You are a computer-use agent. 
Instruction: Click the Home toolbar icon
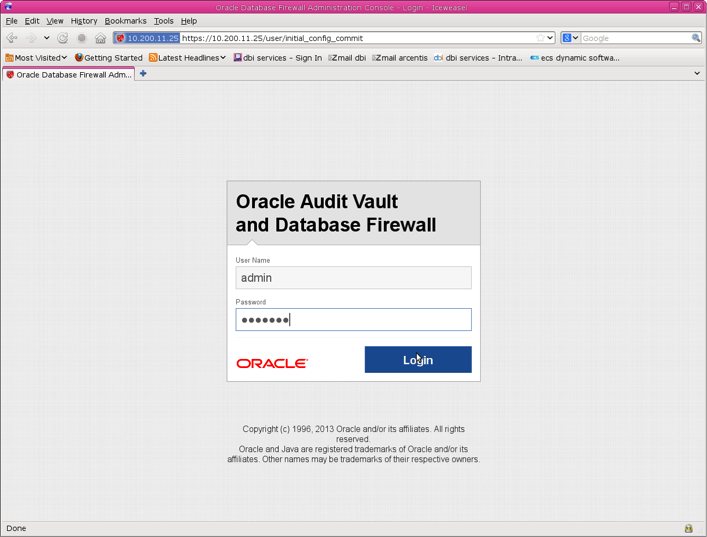pos(100,38)
